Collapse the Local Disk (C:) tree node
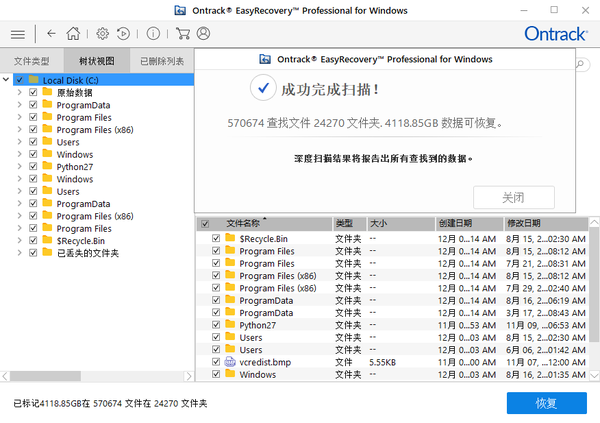Image resolution: width=600 pixels, height=423 pixels. point(7,80)
